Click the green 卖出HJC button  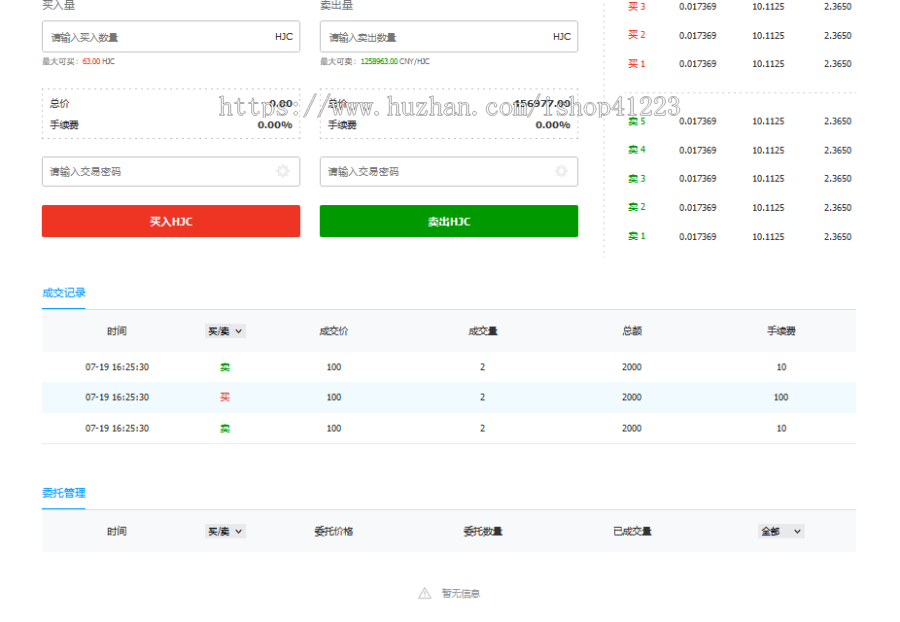point(448,221)
